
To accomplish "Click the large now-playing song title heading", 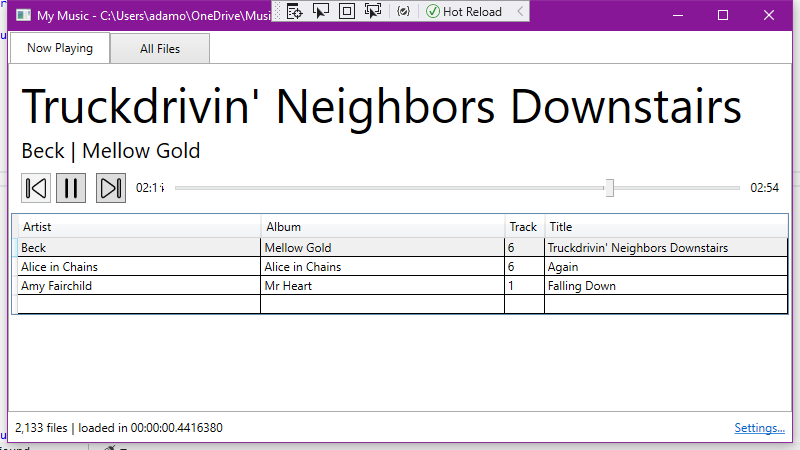I will [381, 107].
